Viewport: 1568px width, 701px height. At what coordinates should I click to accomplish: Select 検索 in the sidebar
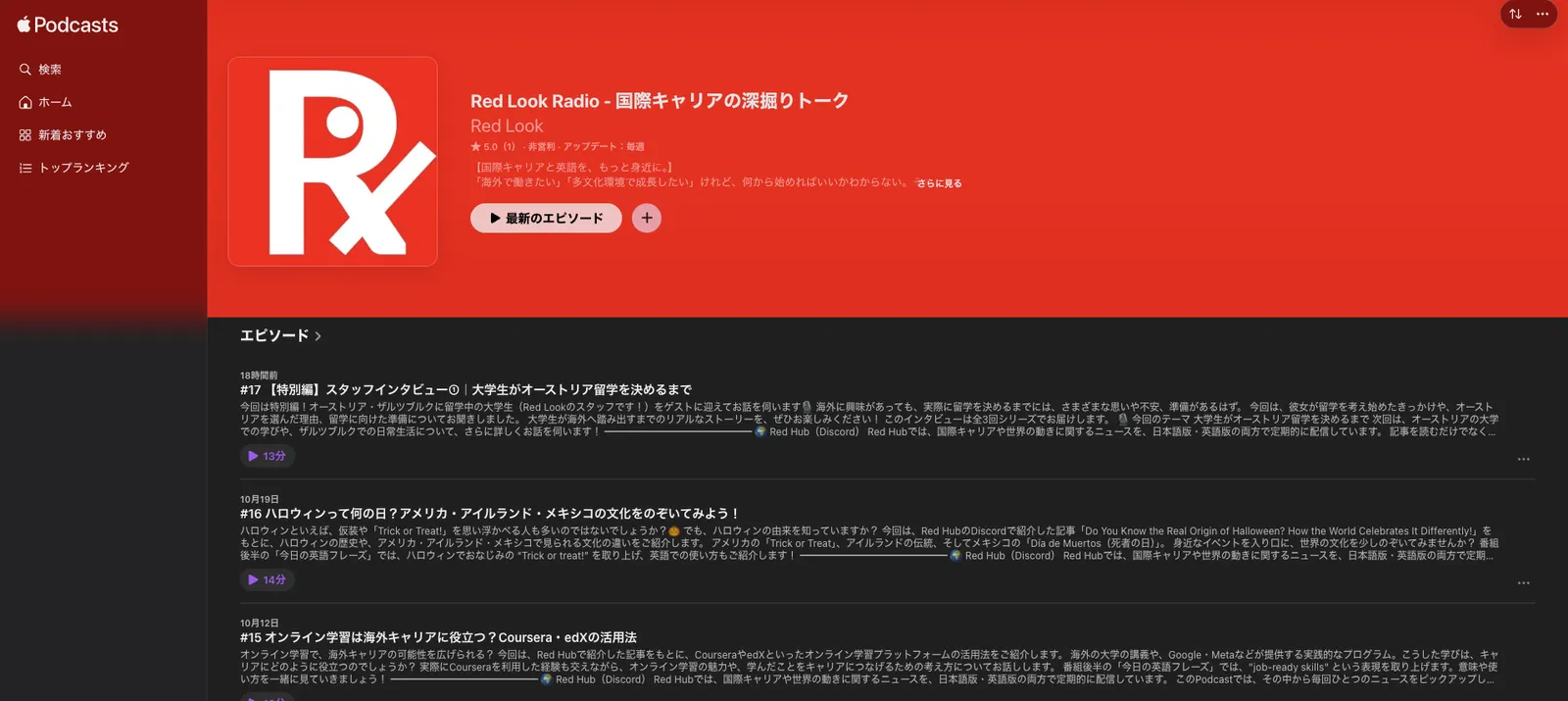50,70
